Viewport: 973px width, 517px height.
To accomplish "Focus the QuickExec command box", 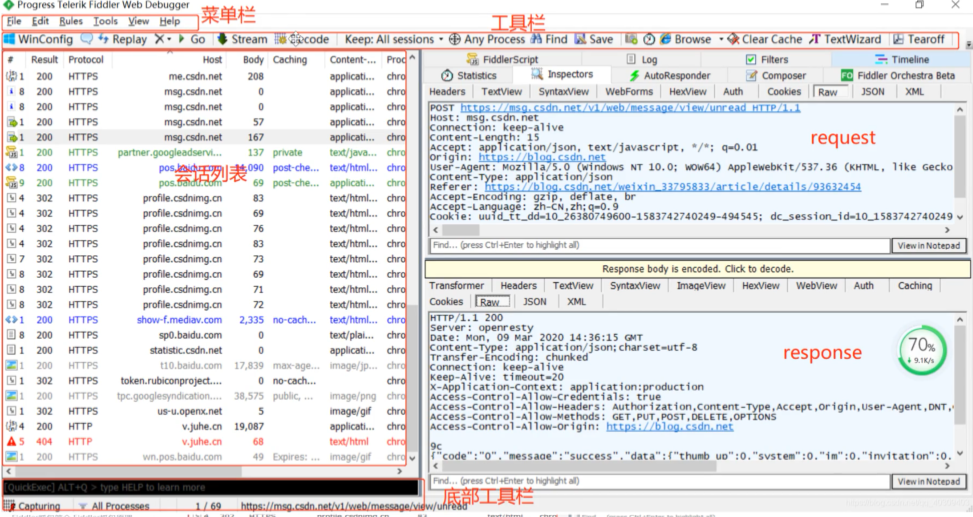I will (211, 487).
